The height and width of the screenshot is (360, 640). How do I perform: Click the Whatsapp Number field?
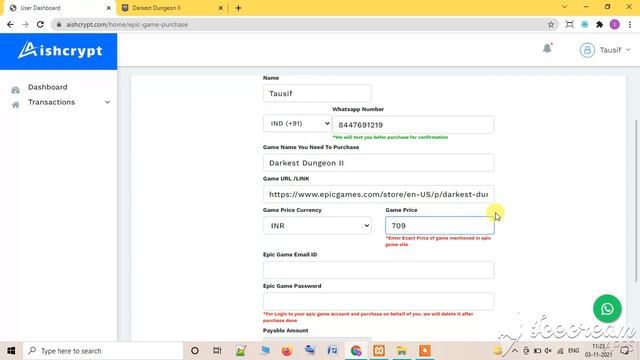coord(413,124)
